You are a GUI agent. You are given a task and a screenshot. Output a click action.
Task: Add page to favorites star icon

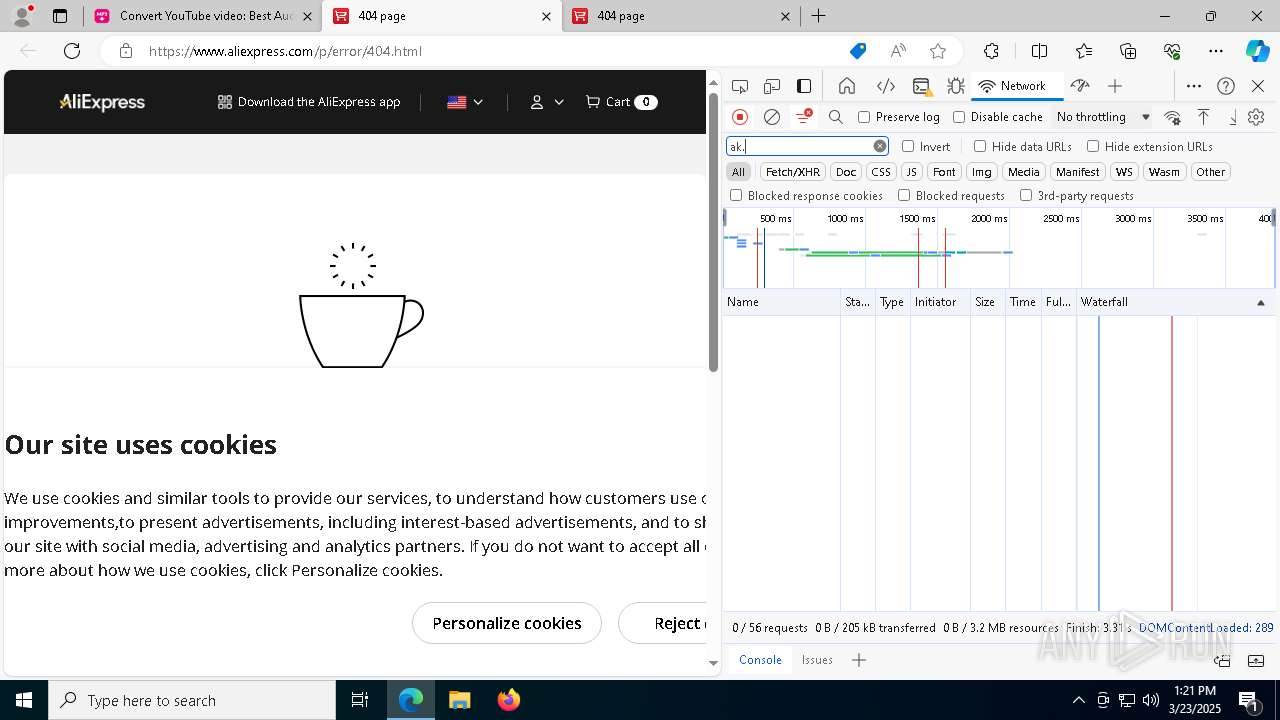[x=938, y=51]
